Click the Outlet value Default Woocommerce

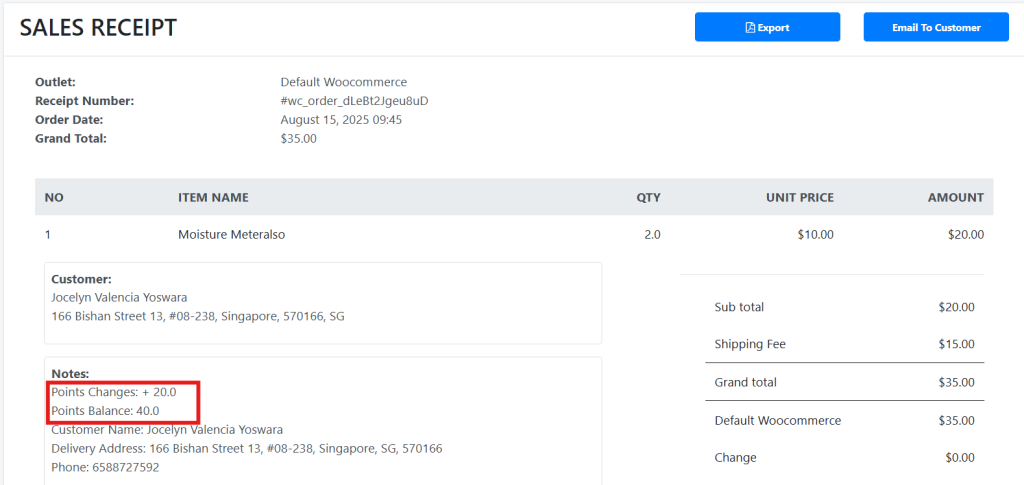(x=343, y=82)
